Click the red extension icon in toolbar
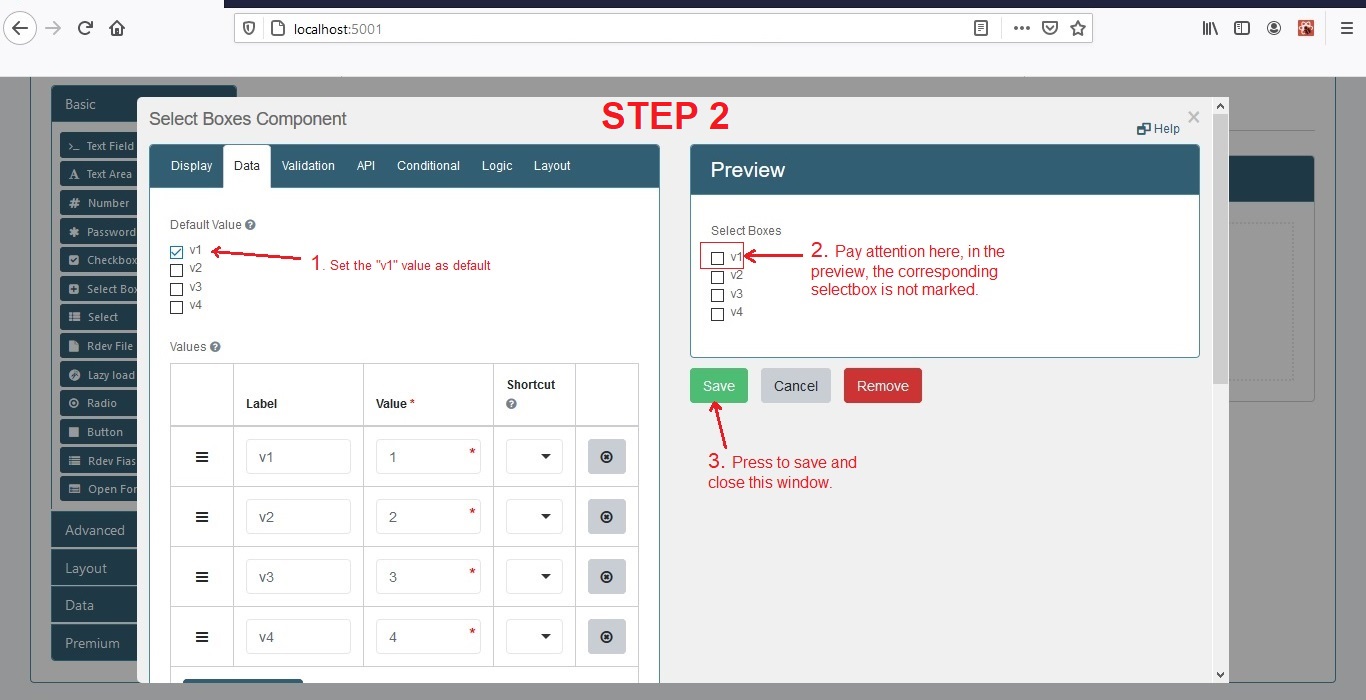 (1306, 28)
